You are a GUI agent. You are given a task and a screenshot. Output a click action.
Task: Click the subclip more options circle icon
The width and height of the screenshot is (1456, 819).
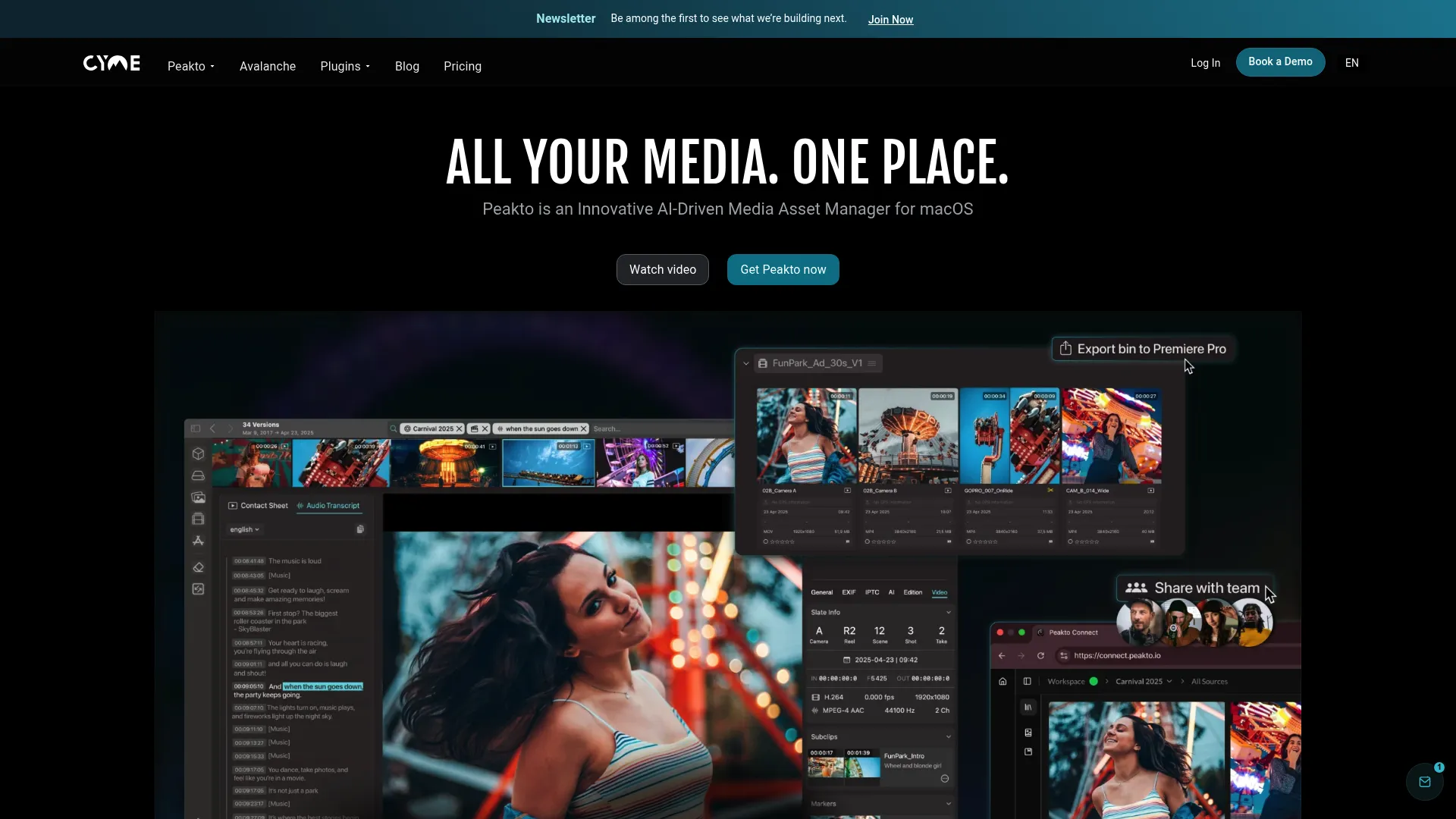tap(945, 779)
